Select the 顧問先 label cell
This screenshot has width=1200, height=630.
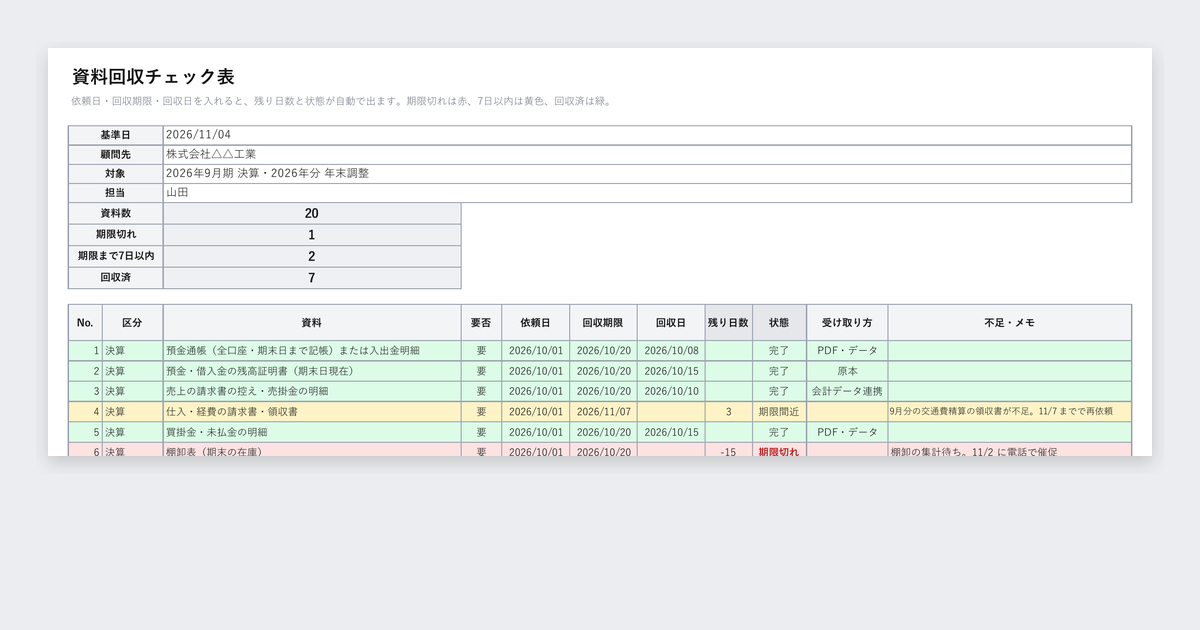pos(116,154)
